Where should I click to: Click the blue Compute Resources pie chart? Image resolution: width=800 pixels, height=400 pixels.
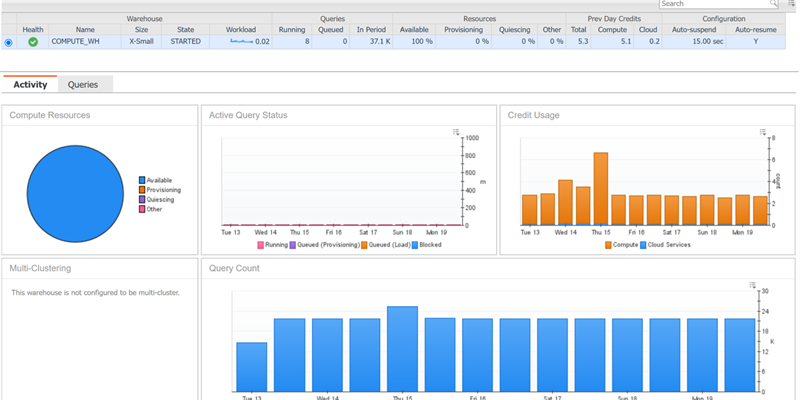pos(75,194)
